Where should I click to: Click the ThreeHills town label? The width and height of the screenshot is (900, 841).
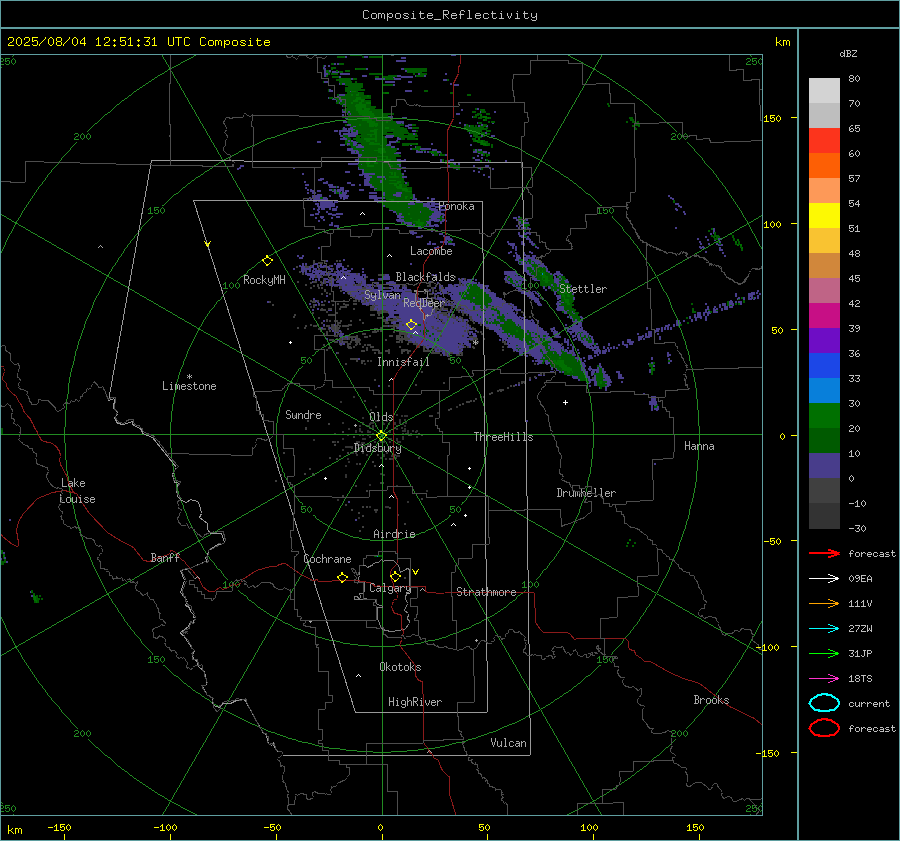[503, 437]
